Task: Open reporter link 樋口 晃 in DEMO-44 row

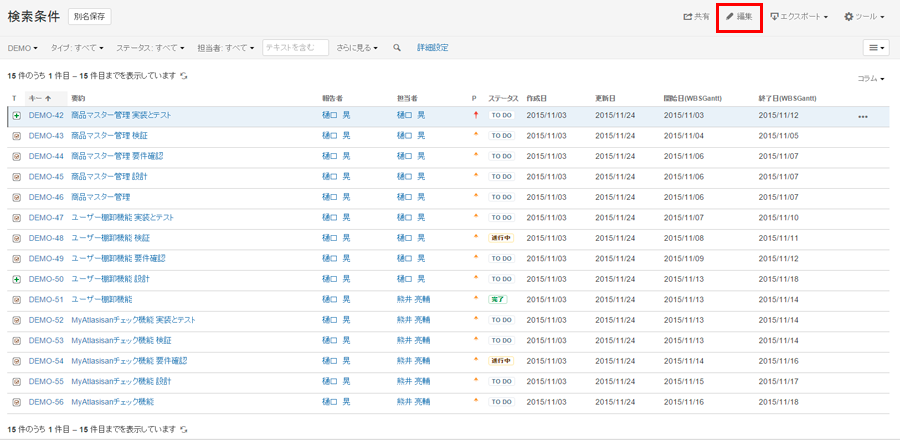Action: [336, 156]
